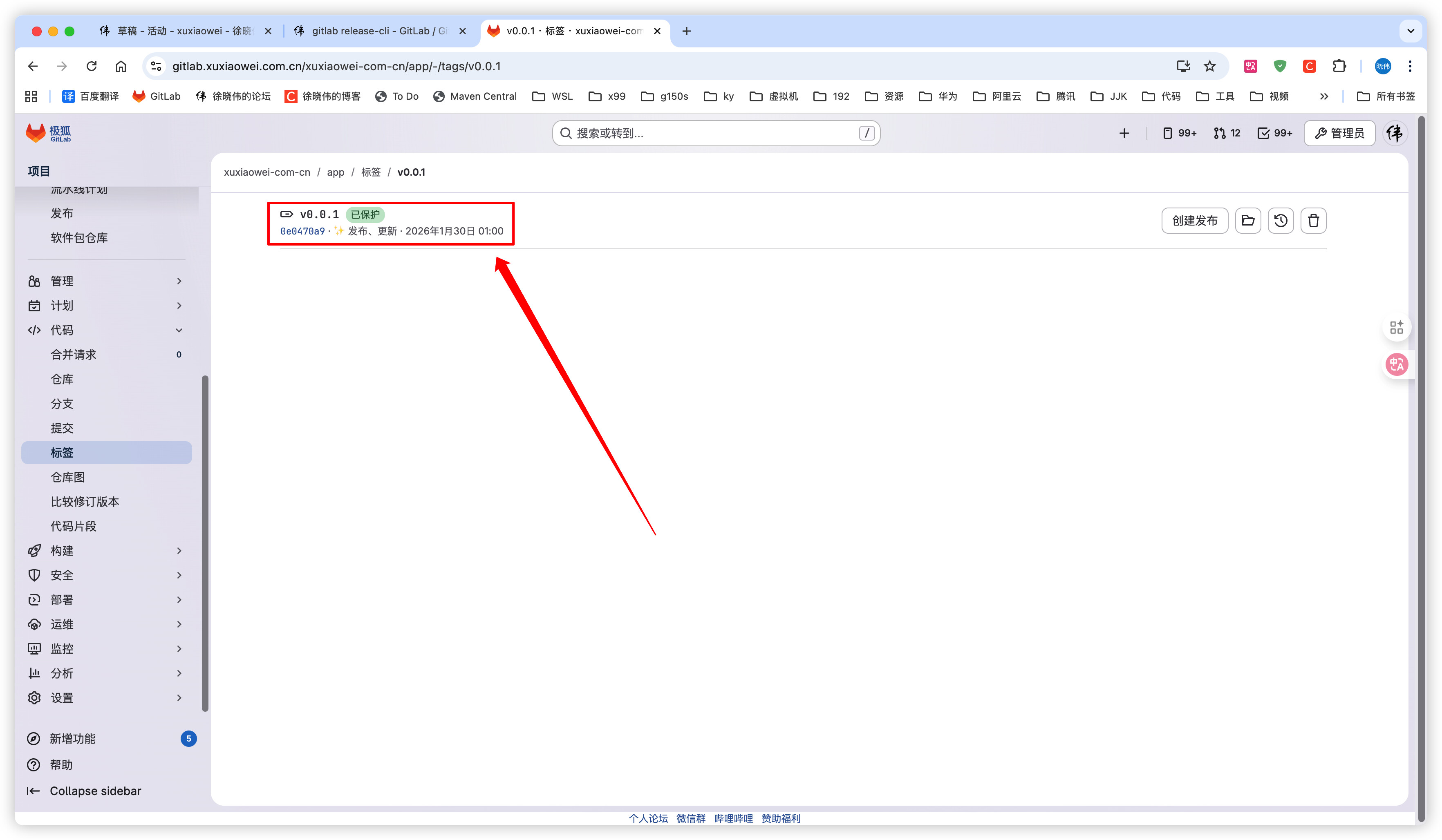Open the to-do list icon showing 99+
Image resolution: width=1442 pixels, height=840 pixels.
coord(1274,133)
